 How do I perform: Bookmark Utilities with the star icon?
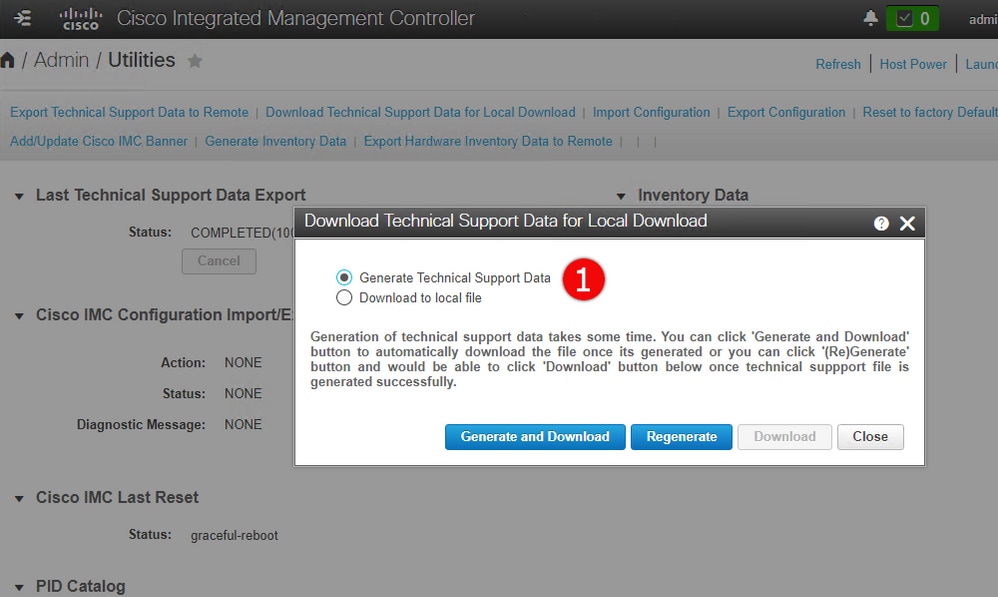pos(195,61)
